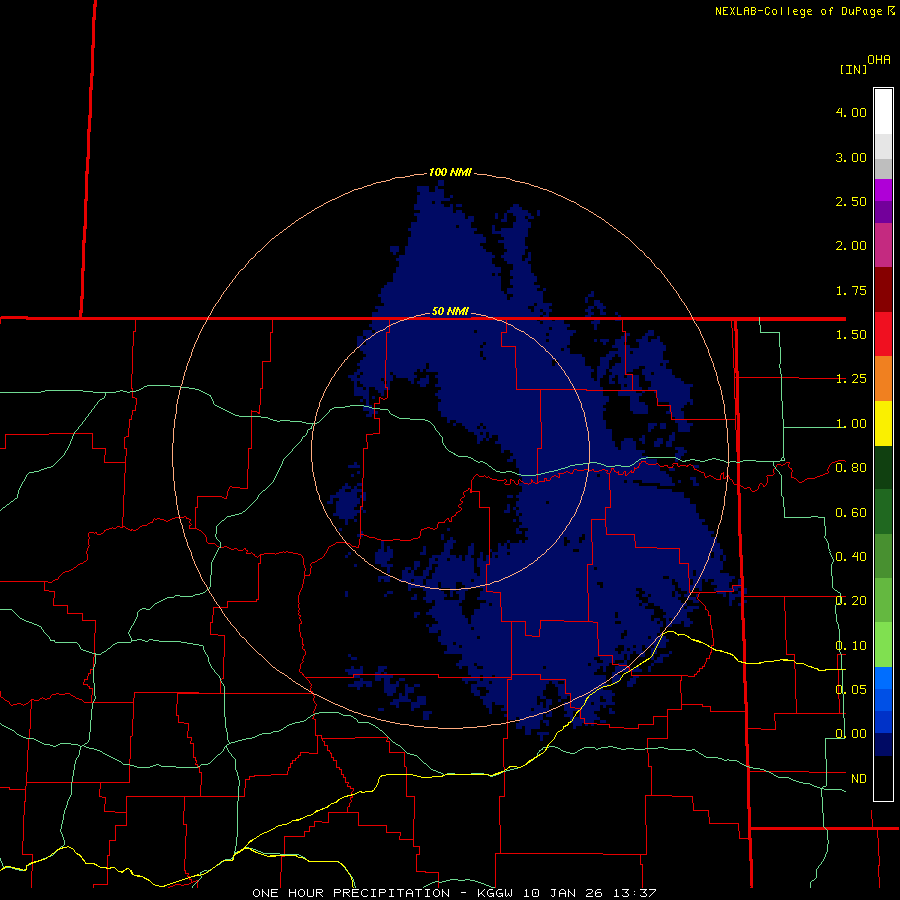900x900 pixels.
Task: Select the 4.00 legend value
Action: [x=851, y=112]
